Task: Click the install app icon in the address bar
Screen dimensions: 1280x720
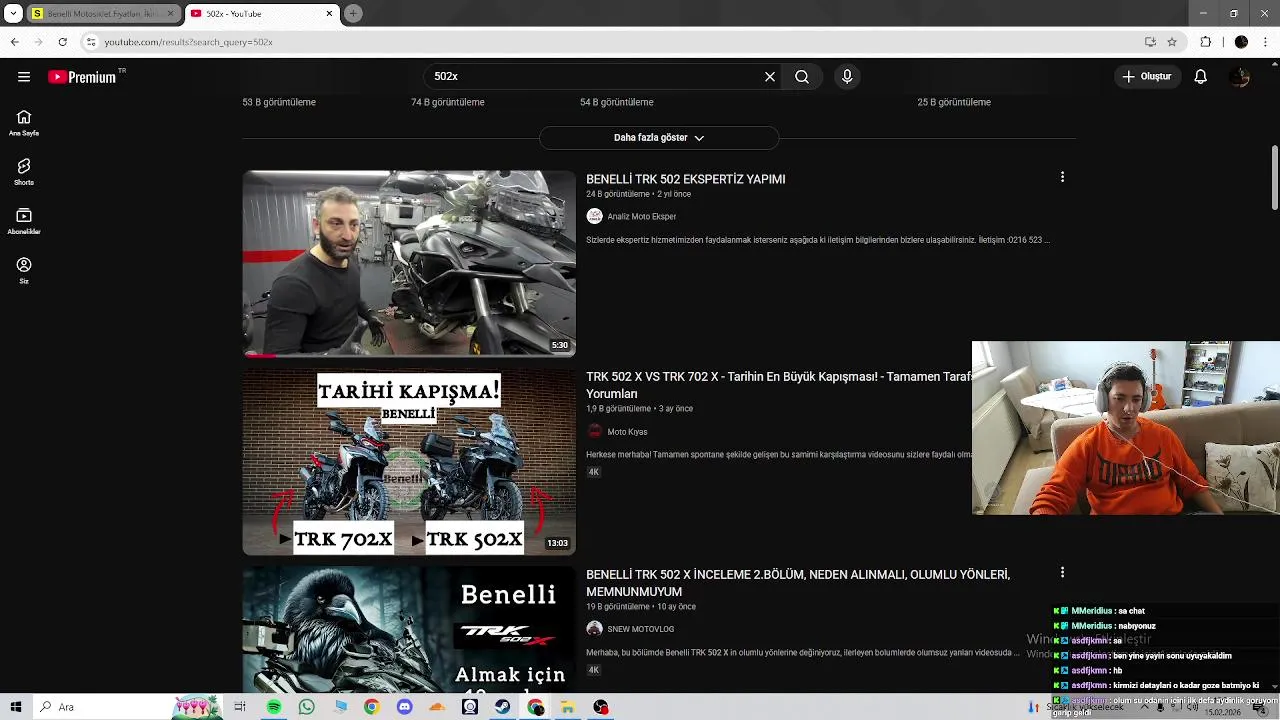Action: (1150, 42)
